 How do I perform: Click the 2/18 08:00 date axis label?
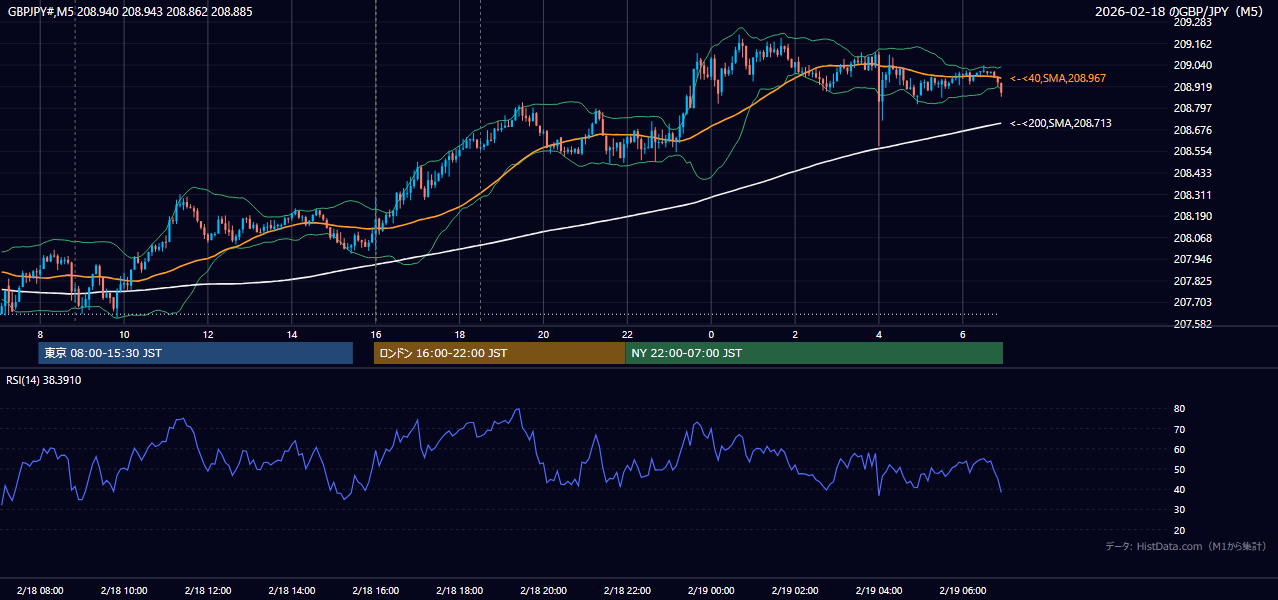[x=40, y=590]
